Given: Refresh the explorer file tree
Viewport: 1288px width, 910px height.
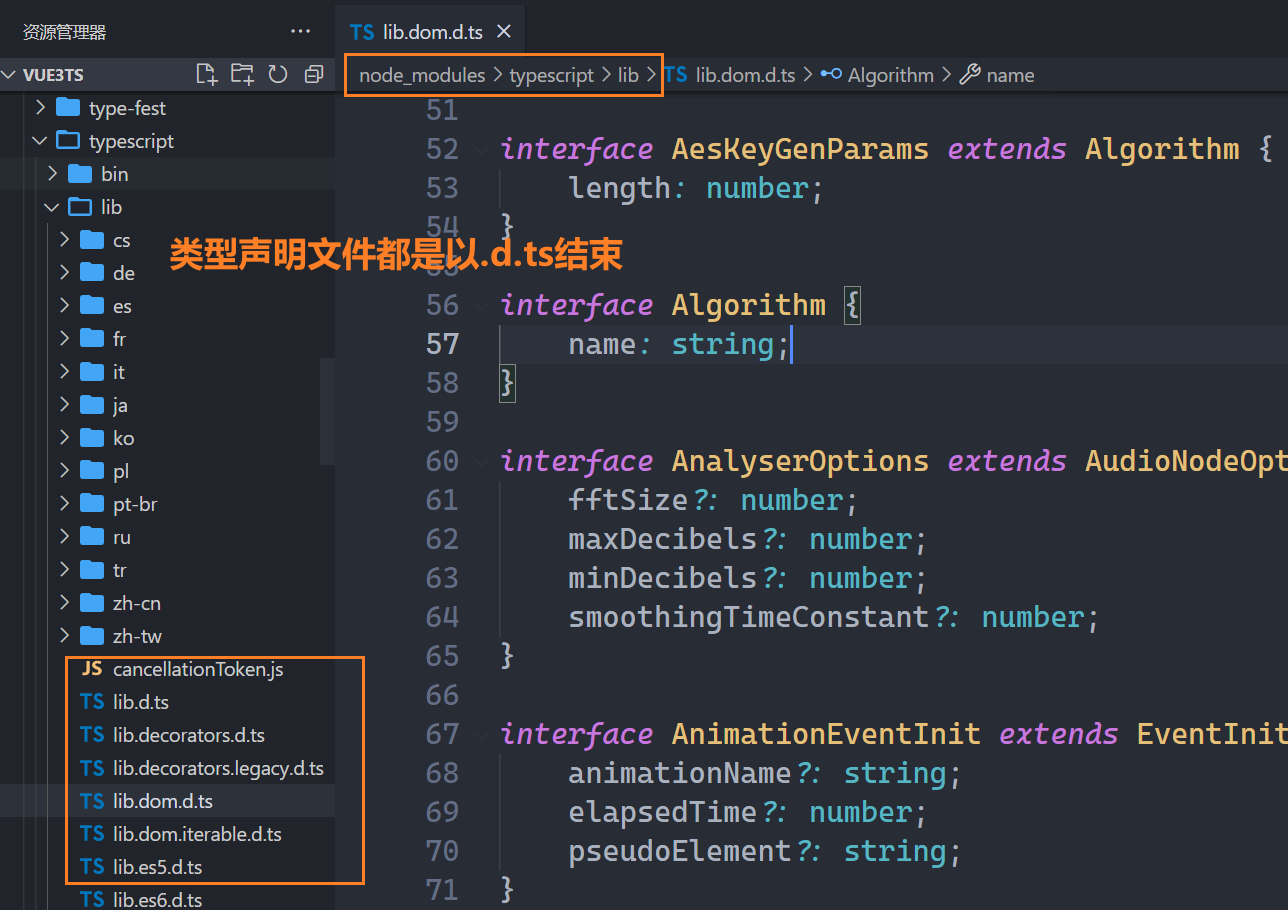Looking at the screenshot, I should (x=278, y=74).
